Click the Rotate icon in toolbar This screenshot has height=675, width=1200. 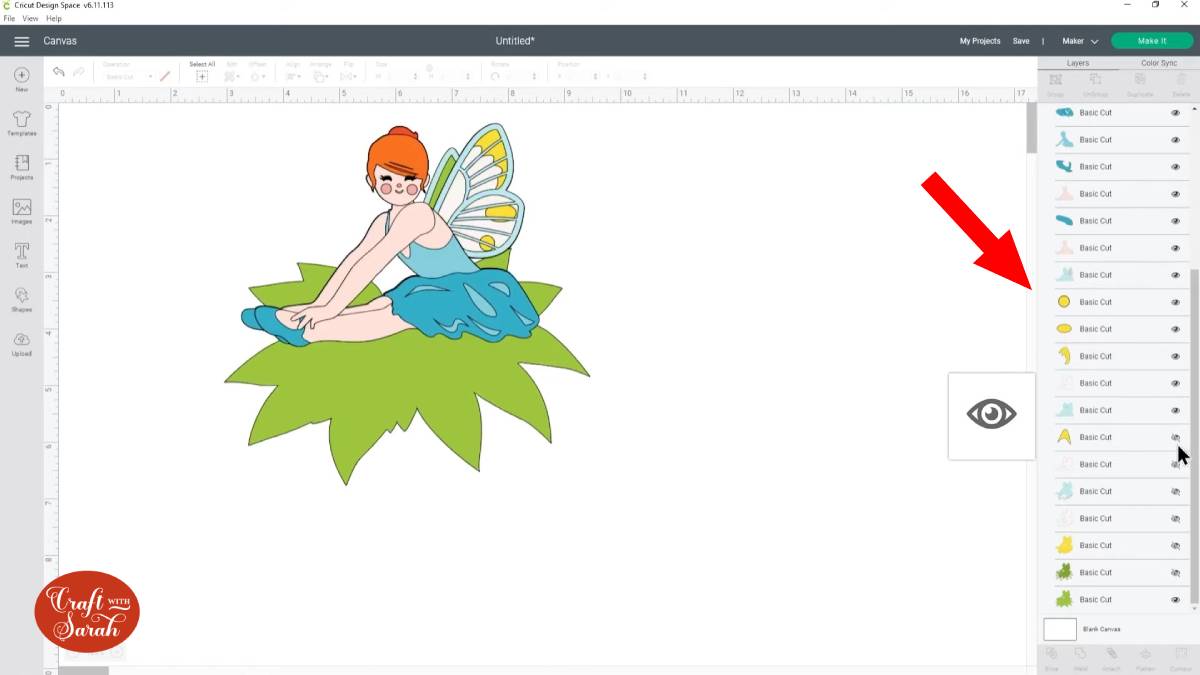pyautogui.click(x=495, y=76)
